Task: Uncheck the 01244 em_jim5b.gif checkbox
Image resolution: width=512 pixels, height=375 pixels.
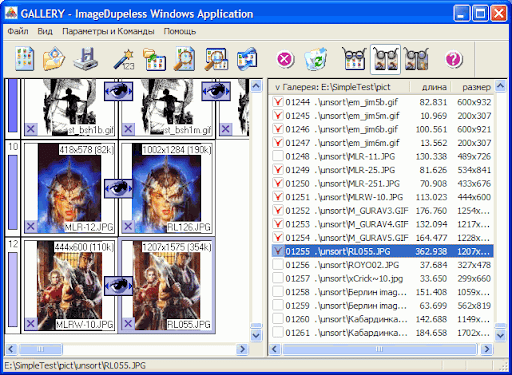Action: 278,102
